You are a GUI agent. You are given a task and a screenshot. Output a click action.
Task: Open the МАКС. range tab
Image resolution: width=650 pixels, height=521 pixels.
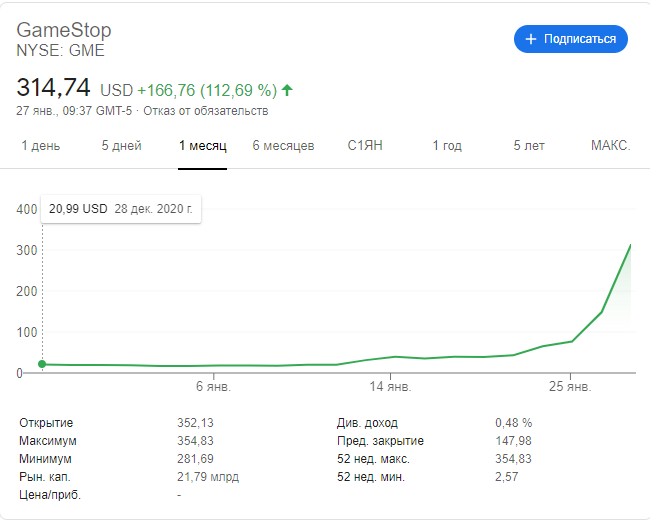click(x=610, y=146)
